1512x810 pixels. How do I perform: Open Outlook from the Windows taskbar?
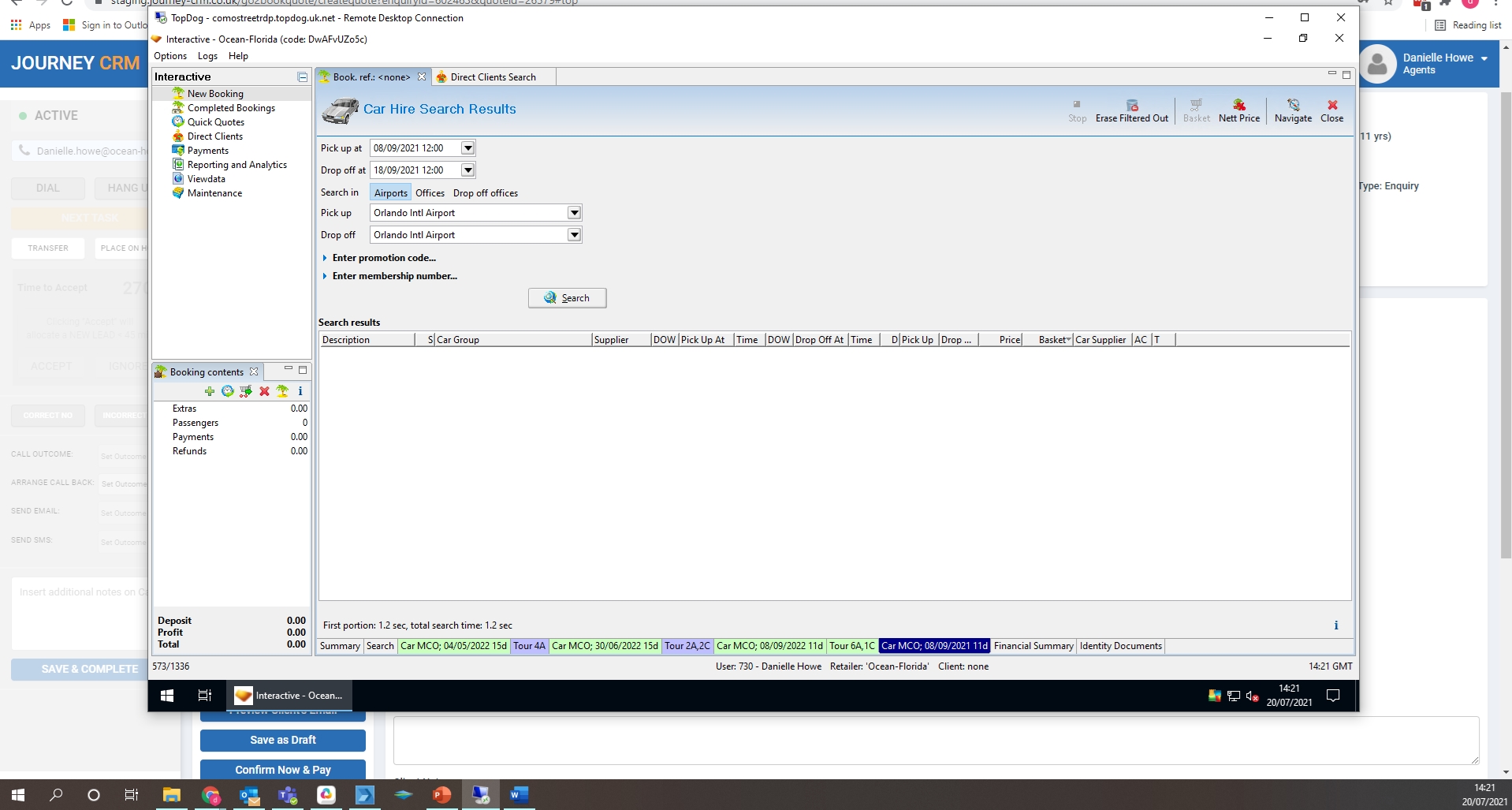[249, 795]
